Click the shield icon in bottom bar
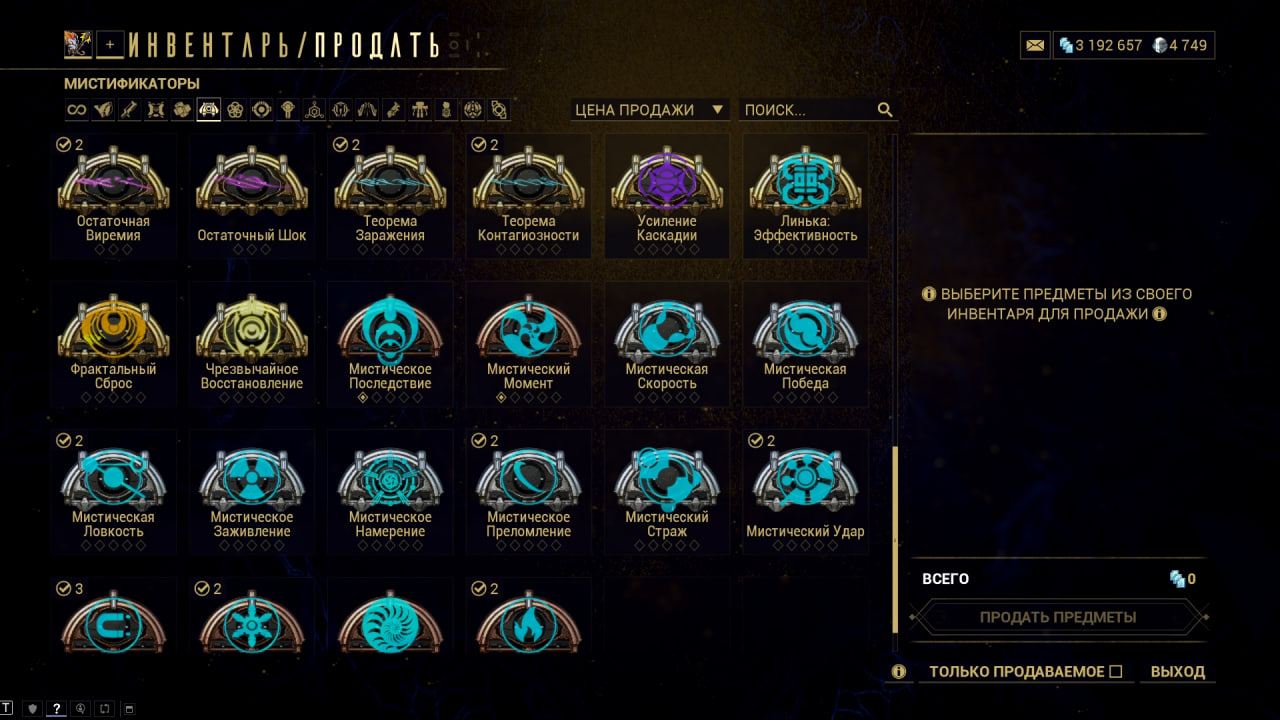 [32, 709]
